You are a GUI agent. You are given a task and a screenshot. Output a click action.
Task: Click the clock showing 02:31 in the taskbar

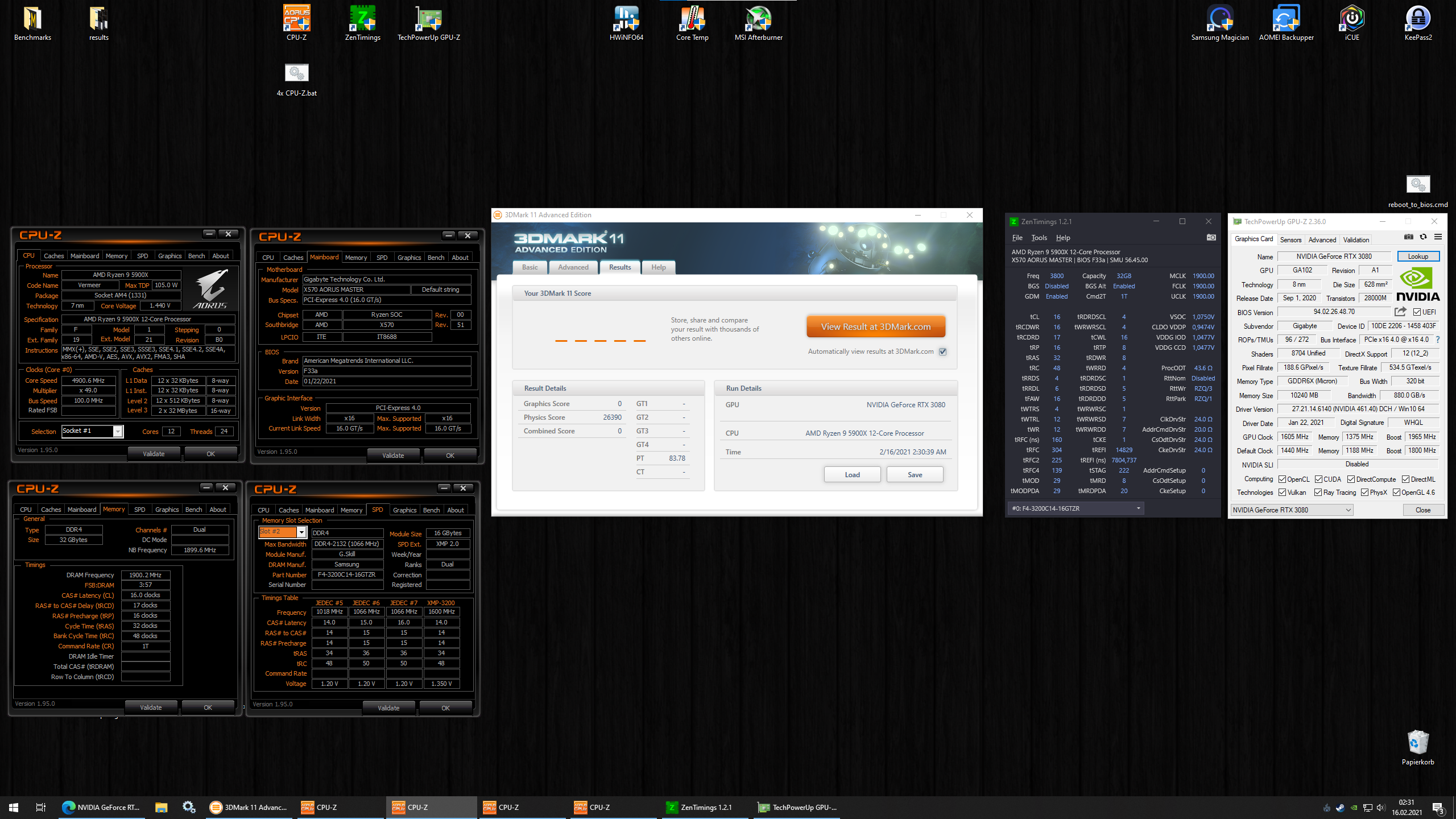click(1406, 803)
